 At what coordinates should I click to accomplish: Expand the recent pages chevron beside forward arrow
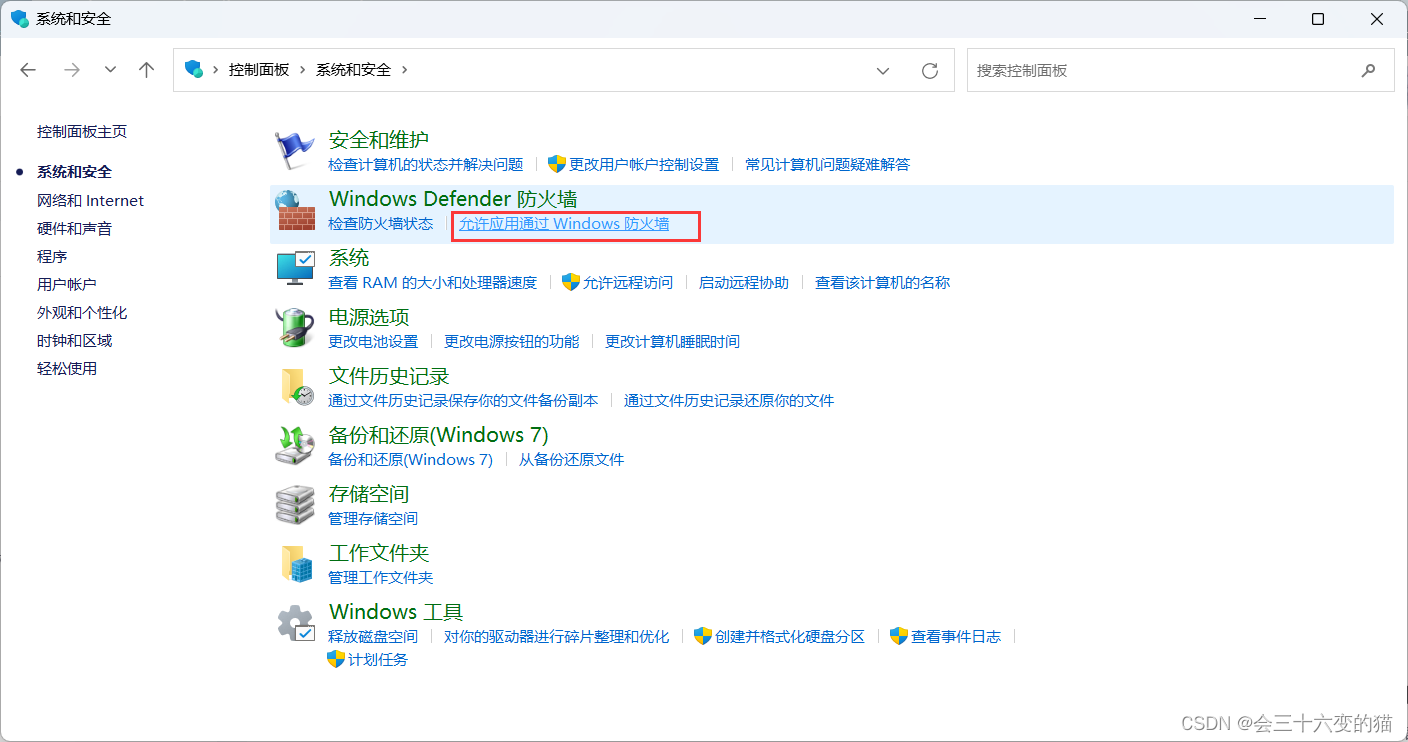tap(110, 70)
